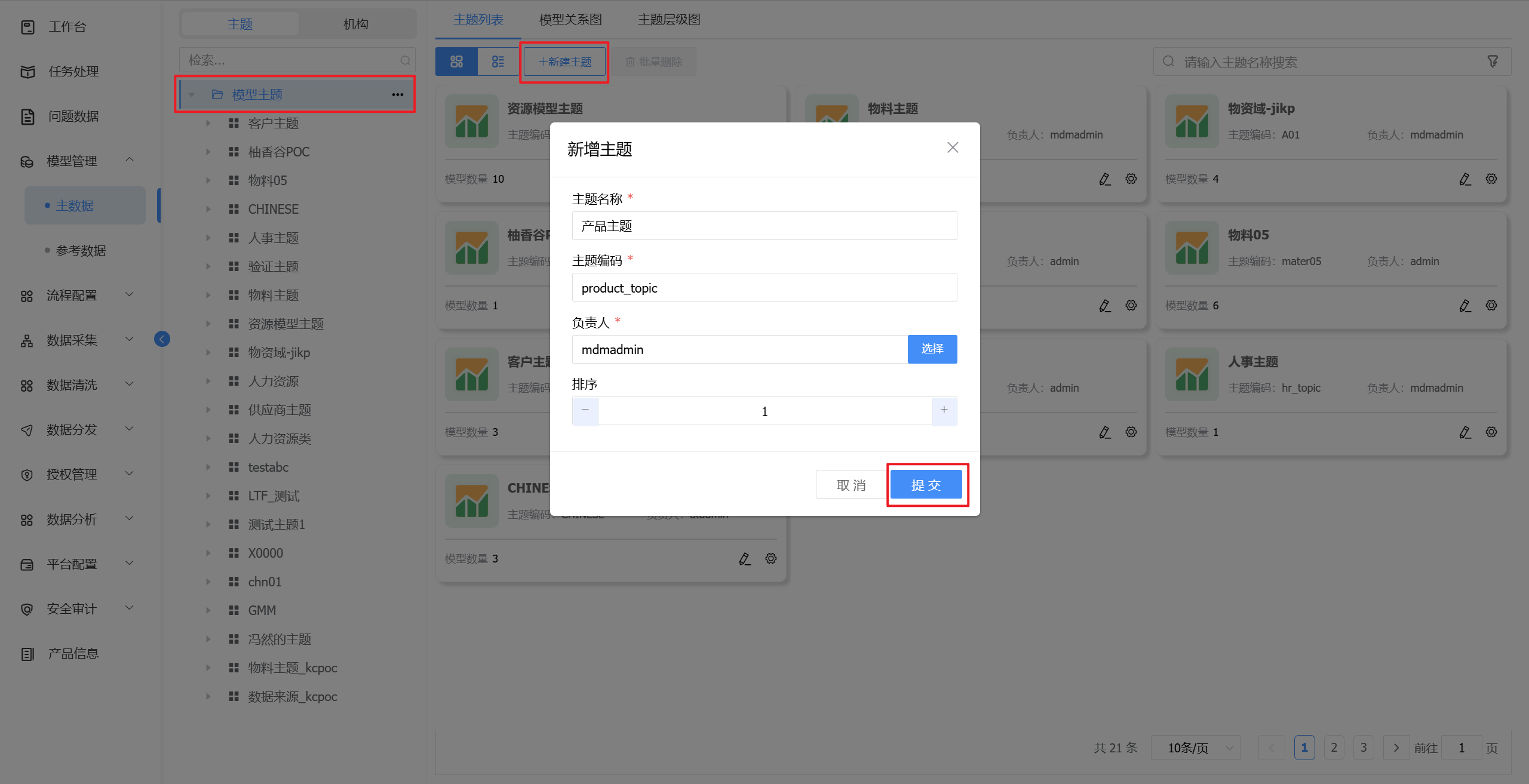Click edit pencil icon on 物资域-jikp card
1529x784 pixels.
pos(1464,179)
